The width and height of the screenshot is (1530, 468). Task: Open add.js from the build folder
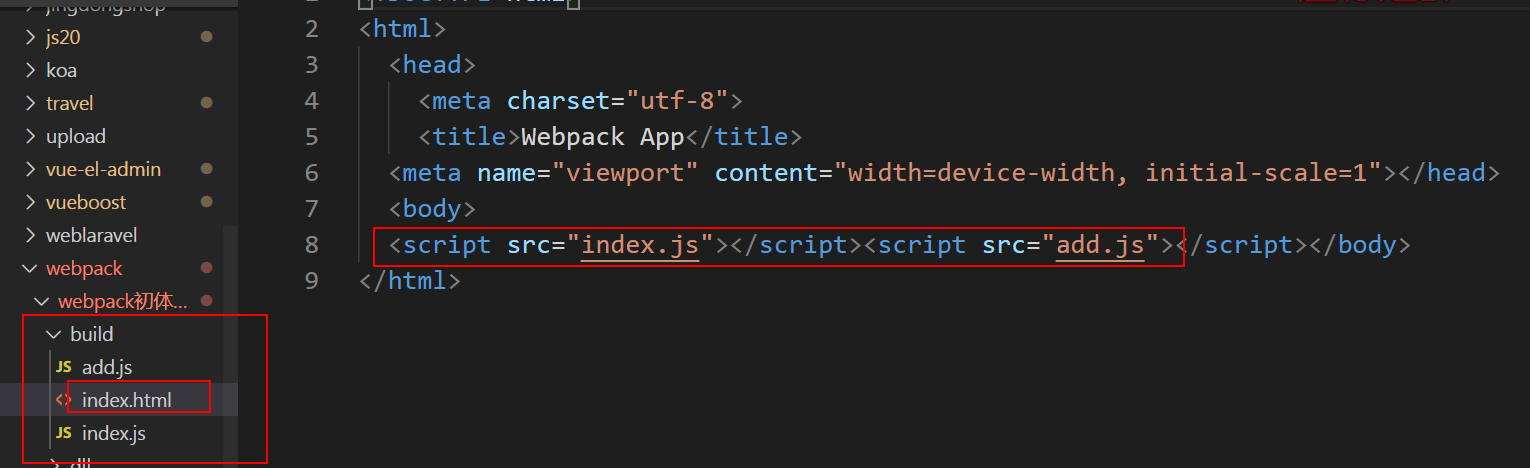coord(107,367)
